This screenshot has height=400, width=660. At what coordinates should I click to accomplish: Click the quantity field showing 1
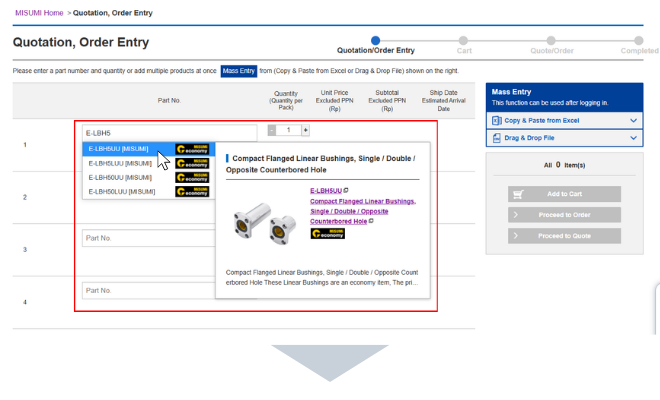(289, 130)
